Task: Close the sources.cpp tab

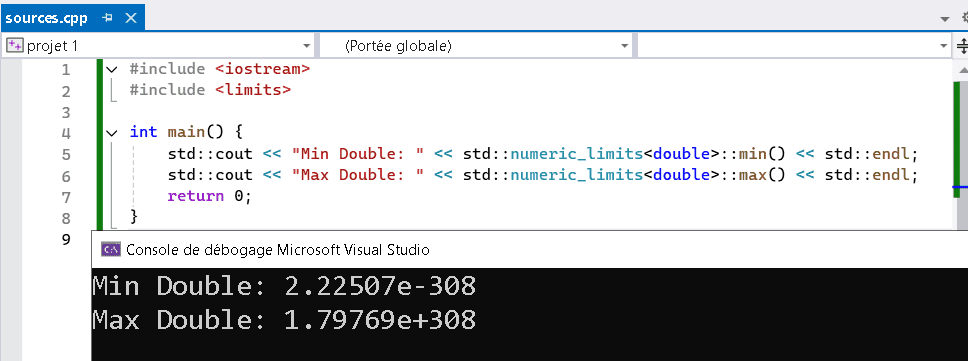Action: click(x=131, y=18)
